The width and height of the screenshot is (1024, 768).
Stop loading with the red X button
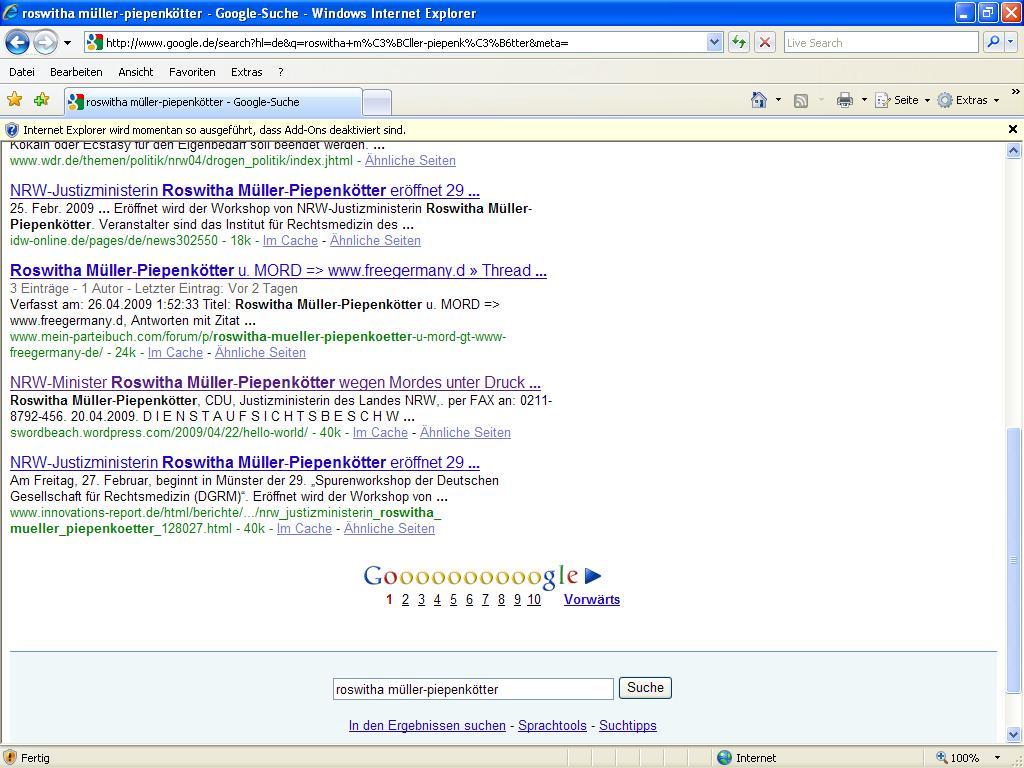click(x=765, y=43)
